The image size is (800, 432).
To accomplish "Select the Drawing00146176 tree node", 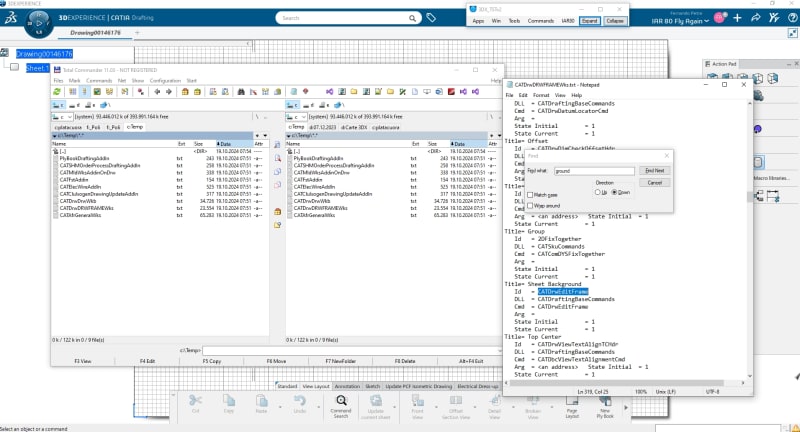I will 44,54.
